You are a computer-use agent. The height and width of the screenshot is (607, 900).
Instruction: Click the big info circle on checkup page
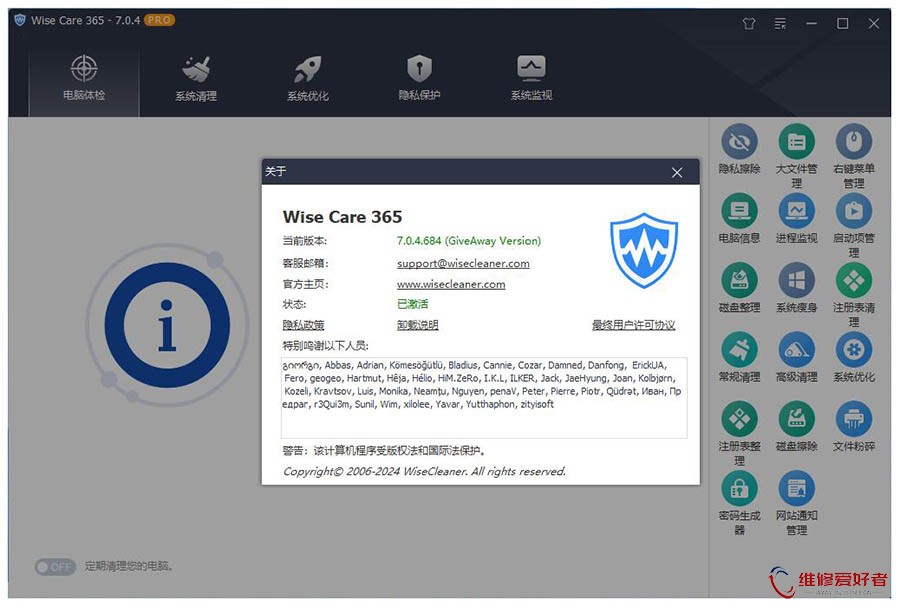167,325
